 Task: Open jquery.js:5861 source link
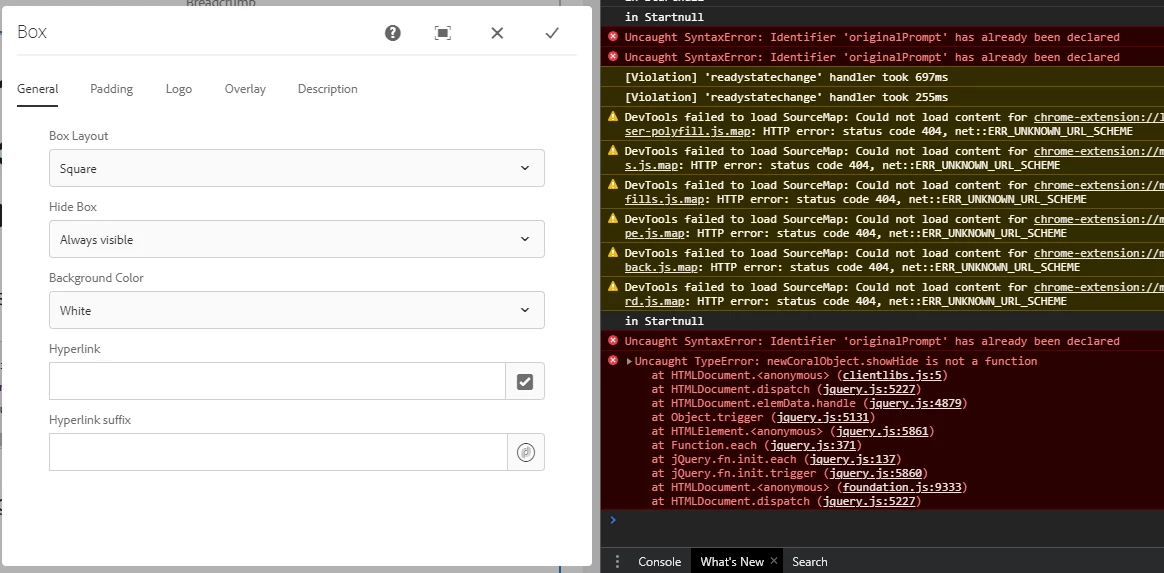882,432
